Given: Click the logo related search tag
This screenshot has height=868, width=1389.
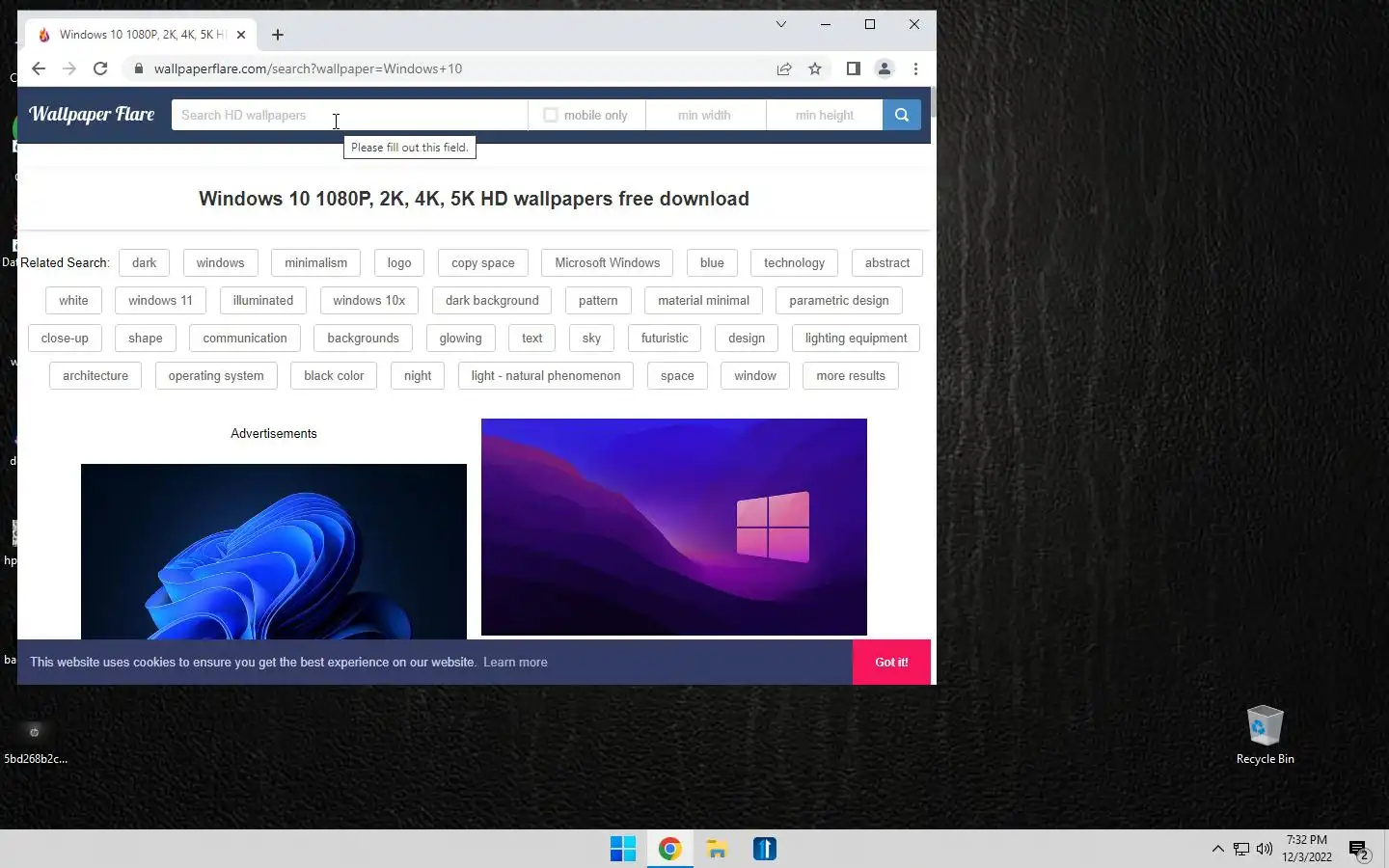Looking at the screenshot, I should [x=399, y=262].
